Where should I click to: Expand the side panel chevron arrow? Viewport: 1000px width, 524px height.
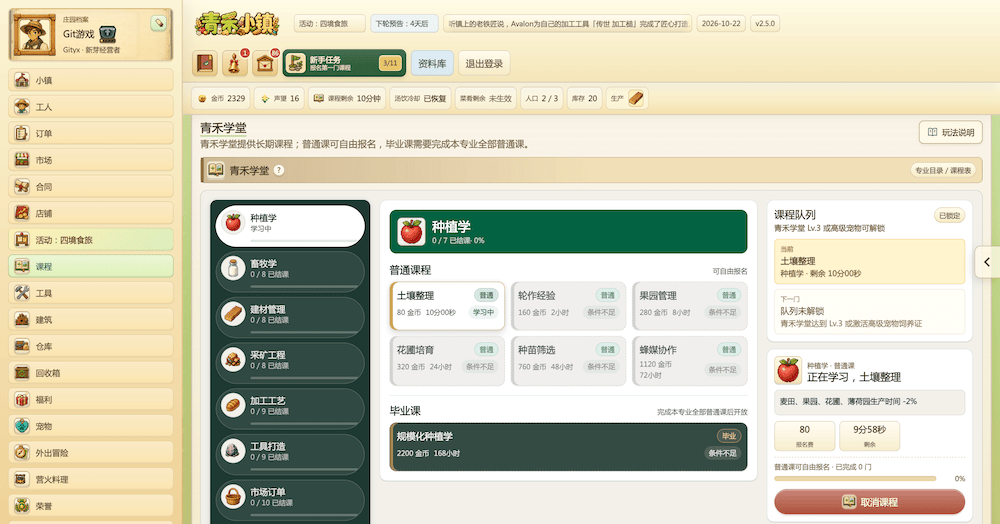(x=987, y=262)
